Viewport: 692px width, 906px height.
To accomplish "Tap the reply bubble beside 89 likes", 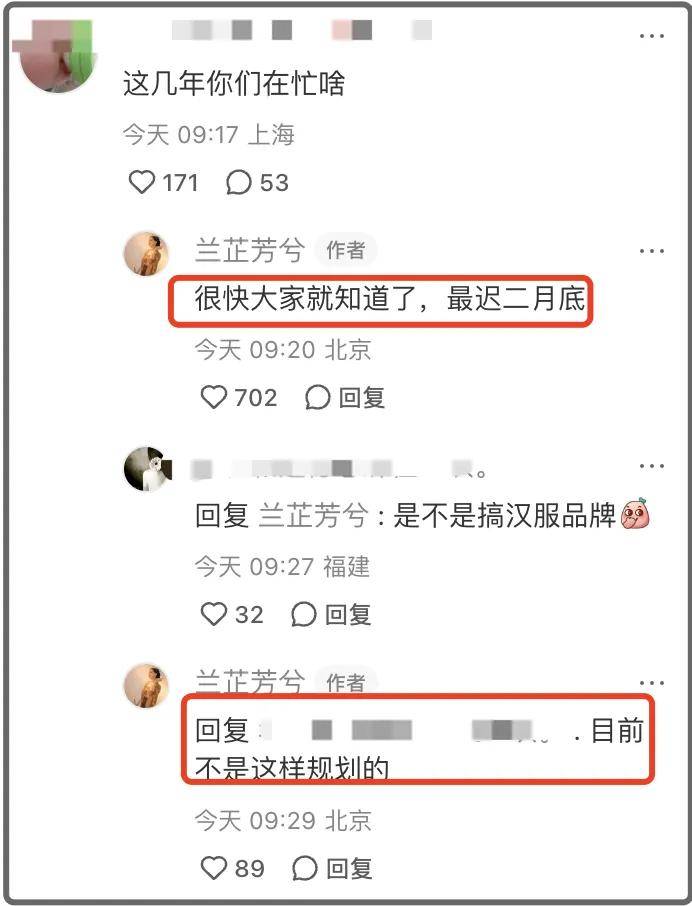I will [304, 868].
